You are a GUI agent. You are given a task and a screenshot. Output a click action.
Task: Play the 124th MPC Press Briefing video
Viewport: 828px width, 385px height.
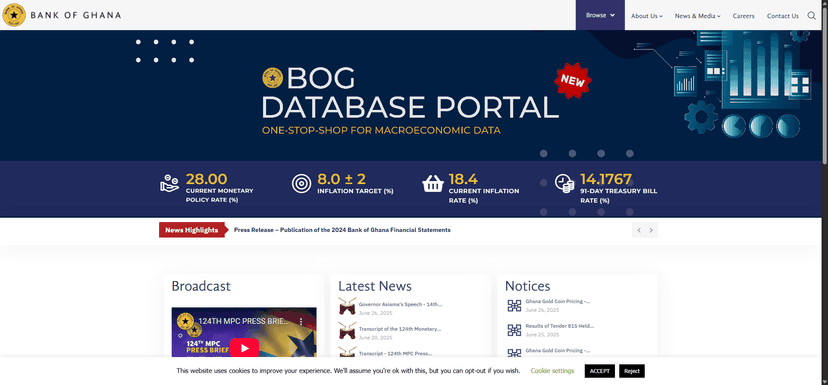pyautogui.click(x=244, y=349)
